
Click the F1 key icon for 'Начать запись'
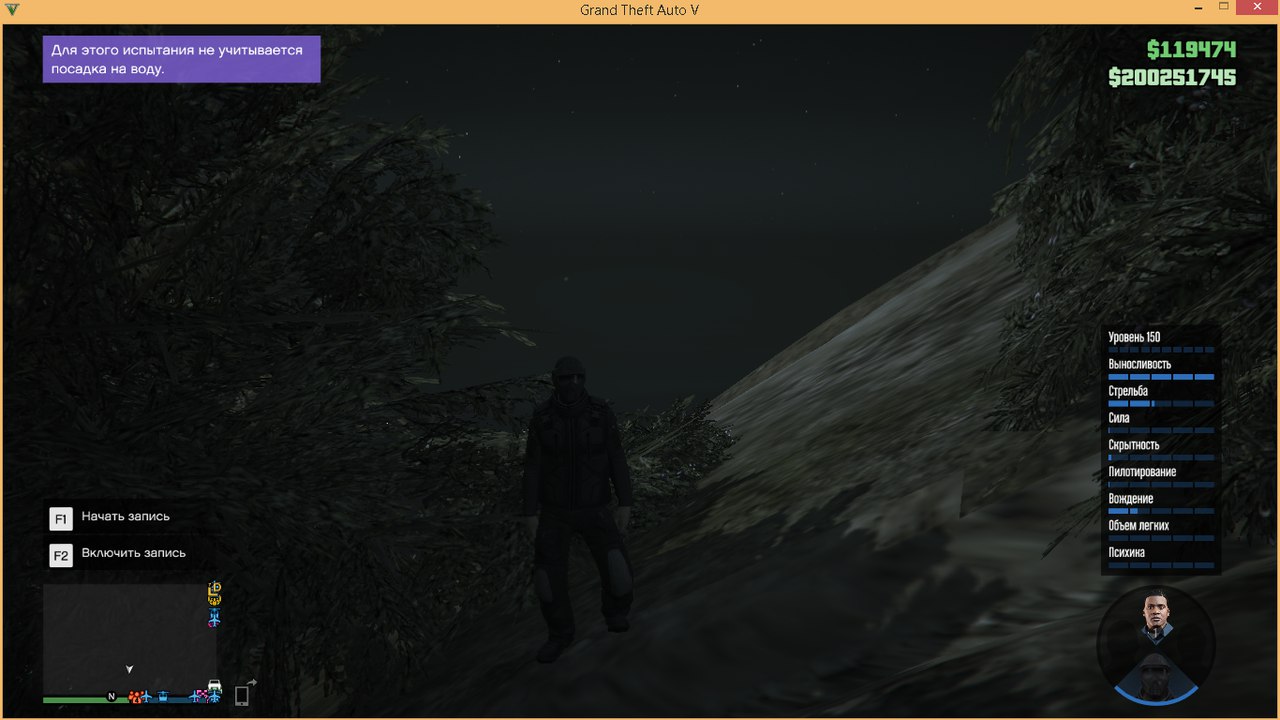(x=61, y=519)
